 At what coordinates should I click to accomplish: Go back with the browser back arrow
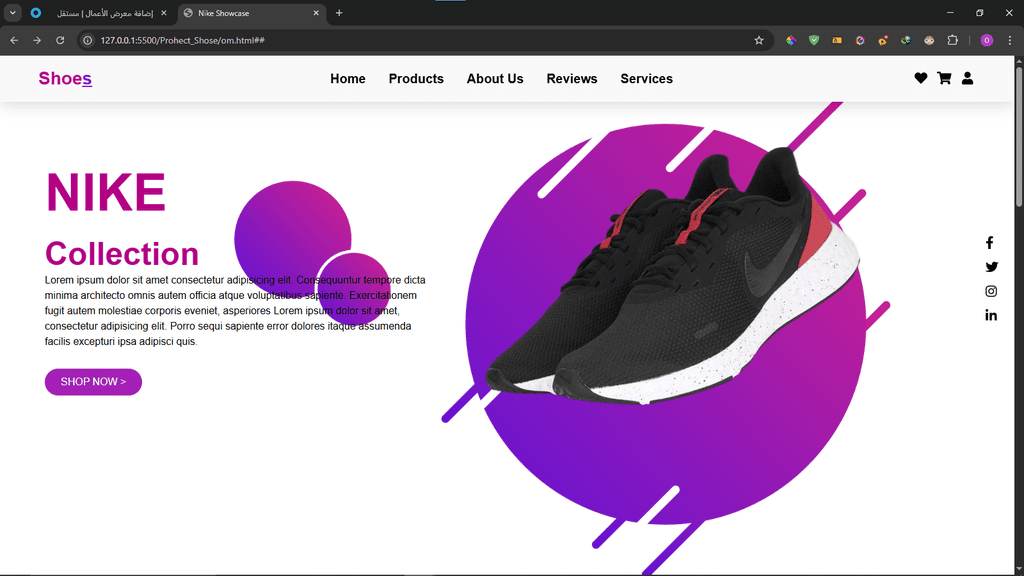pos(14,40)
